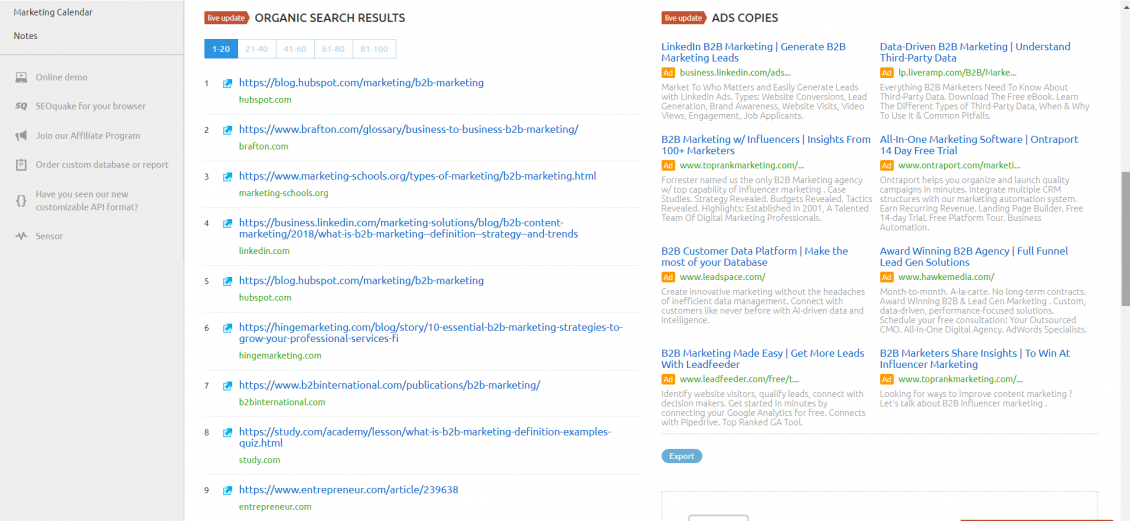Open study.com academy lesson URL
This screenshot has width=1130, height=521.
click(424, 437)
